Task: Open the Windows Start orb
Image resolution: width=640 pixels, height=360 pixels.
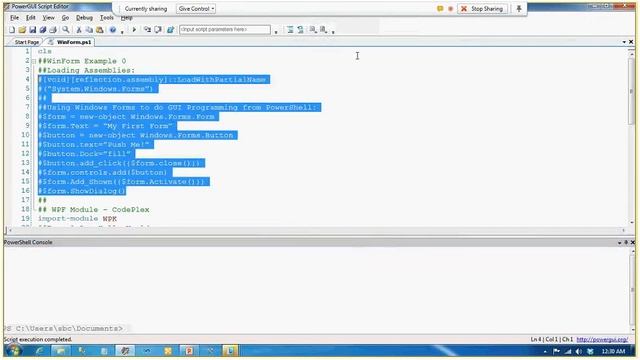Action: pos(13,350)
